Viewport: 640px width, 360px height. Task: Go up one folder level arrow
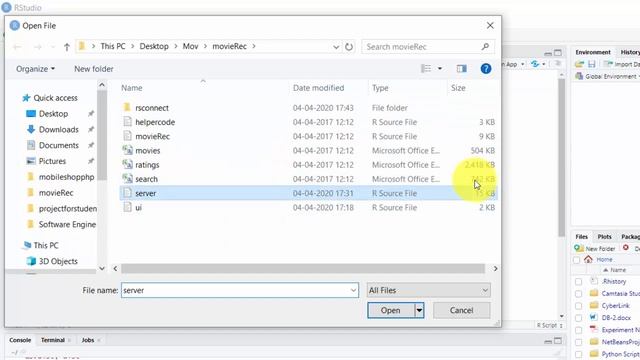(67, 47)
